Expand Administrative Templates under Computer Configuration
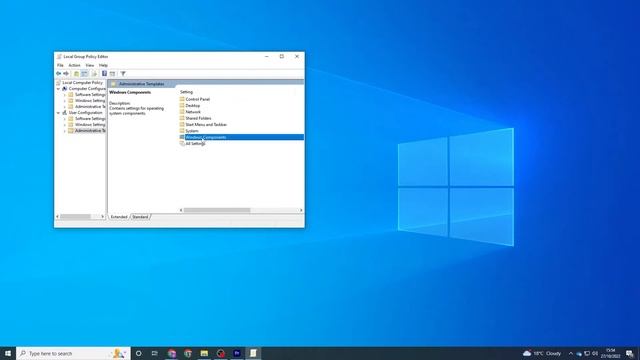The image size is (640, 360). [x=64, y=107]
